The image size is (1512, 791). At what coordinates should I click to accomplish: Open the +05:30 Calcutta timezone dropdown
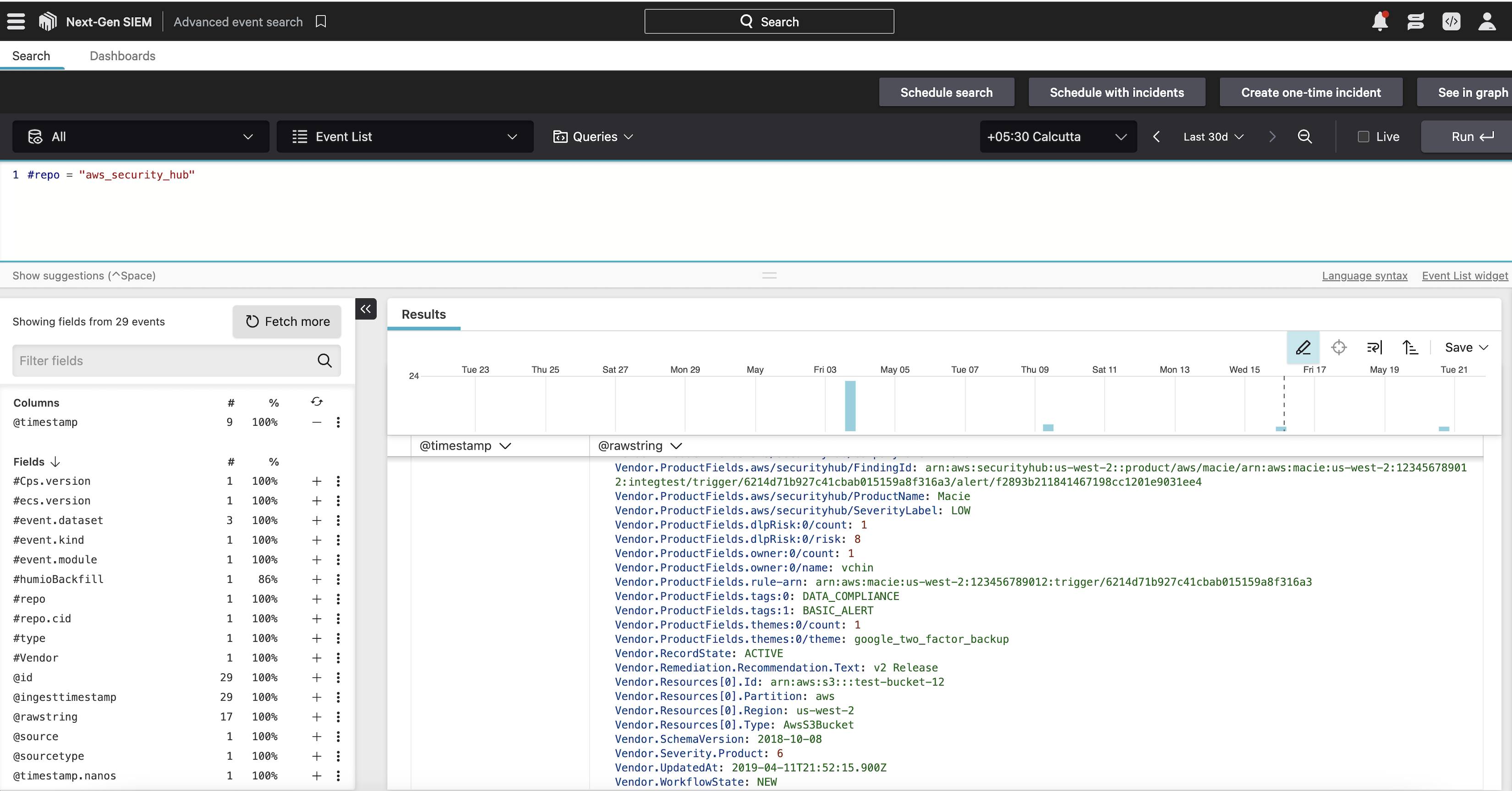[x=1057, y=137]
